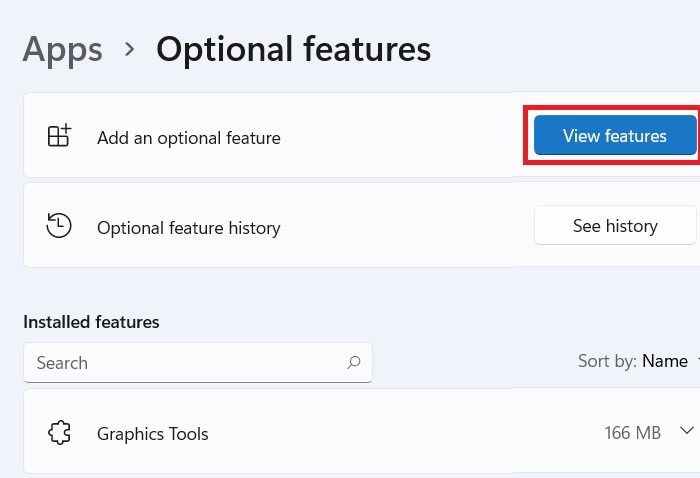Select the 'Add an optional feature' label

(x=188, y=138)
